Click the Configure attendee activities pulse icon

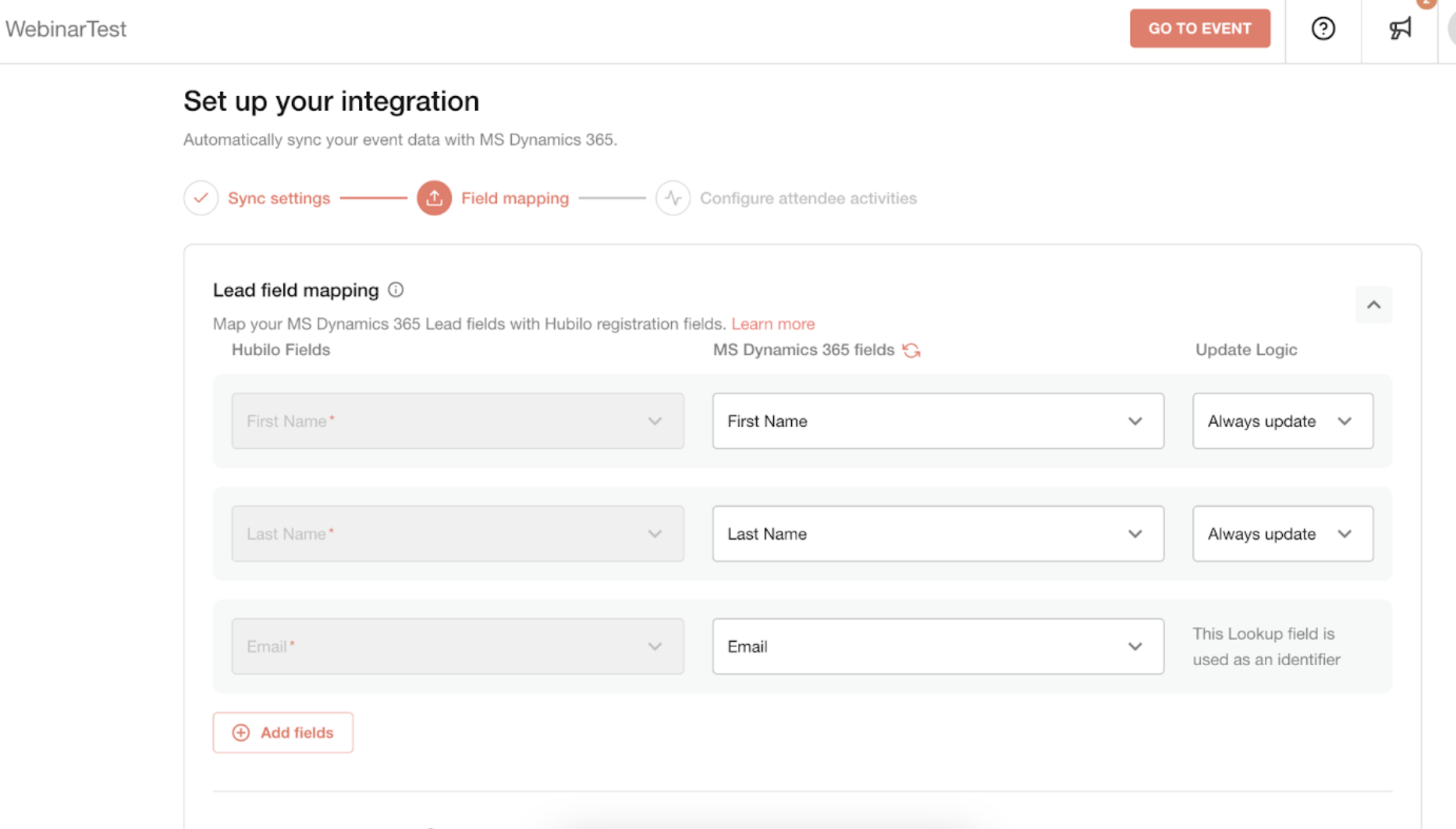tap(673, 198)
